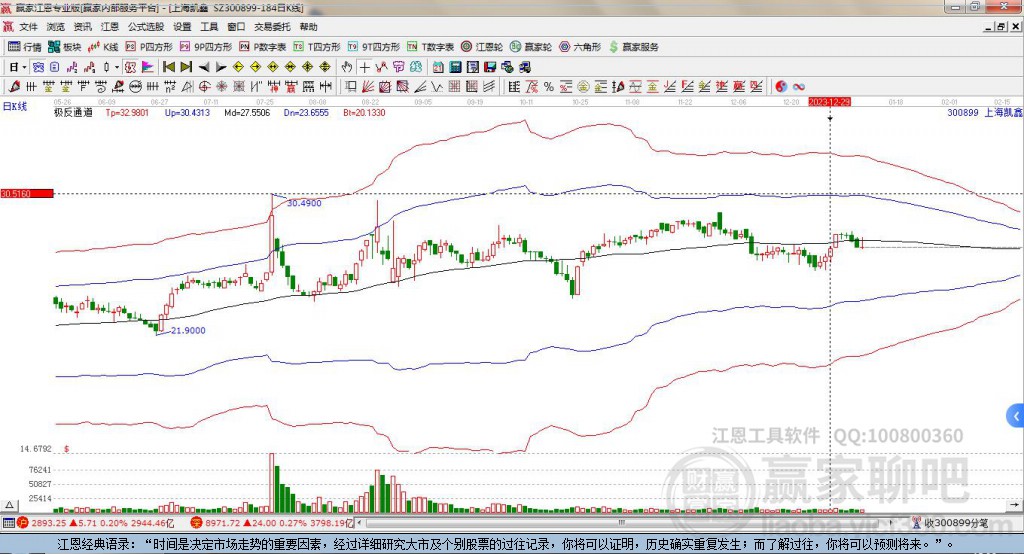Click the first yellow diamond arrow icon

pos(238,67)
